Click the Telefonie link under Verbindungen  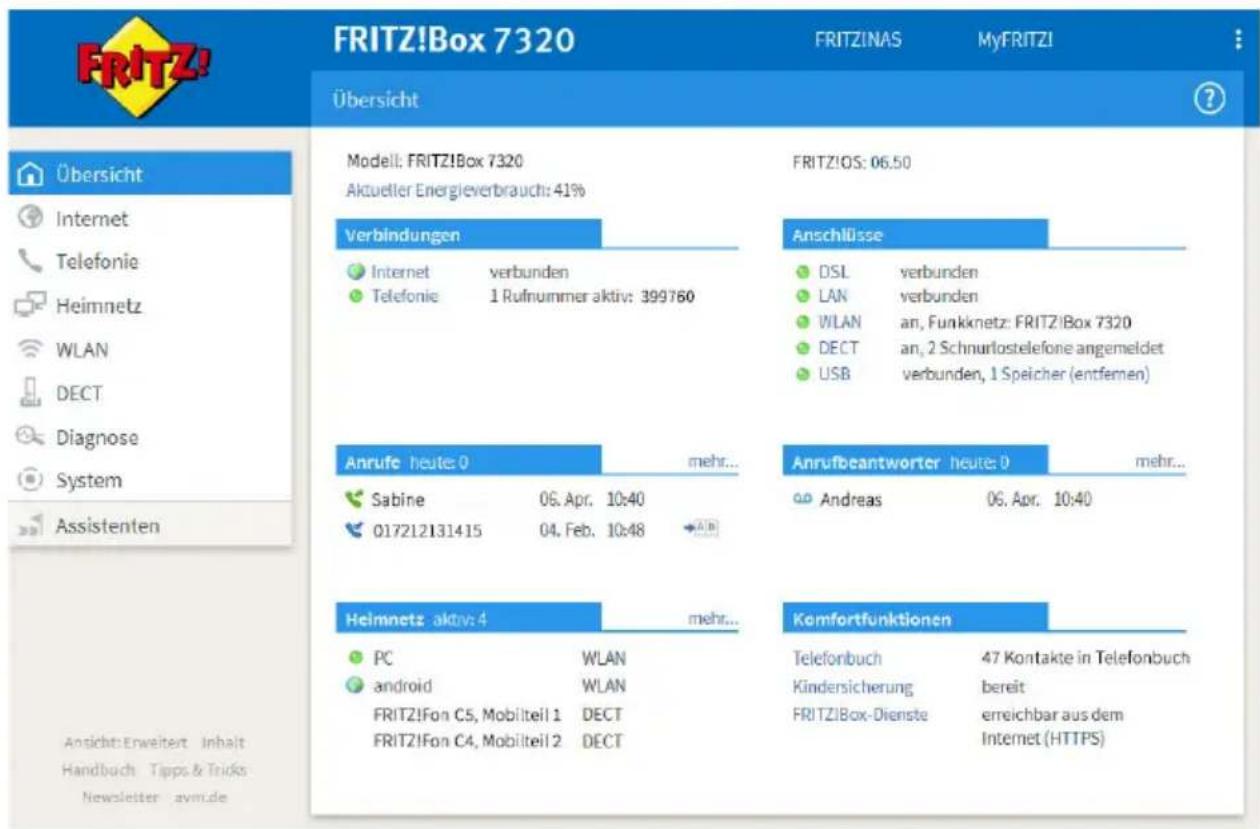pyautogui.click(x=405, y=297)
